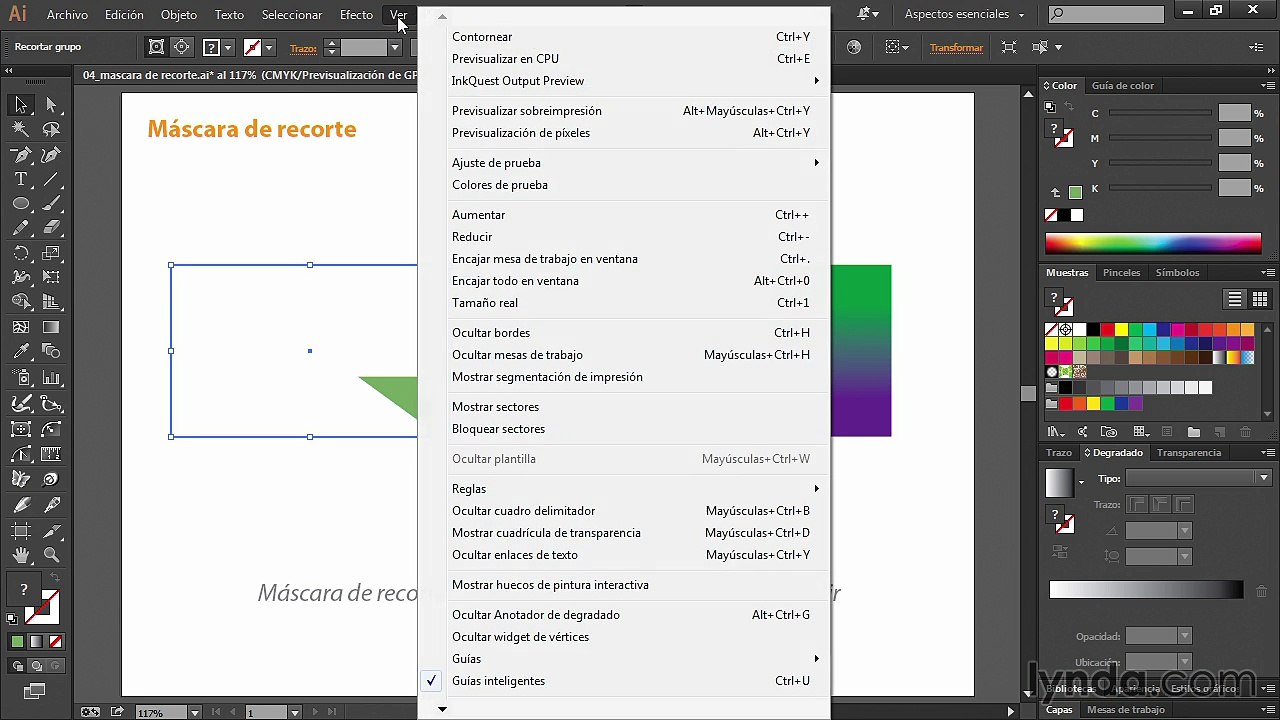The height and width of the screenshot is (720, 1280).
Task: Open the Swatch Libraries menu icon
Action: coord(1055,432)
